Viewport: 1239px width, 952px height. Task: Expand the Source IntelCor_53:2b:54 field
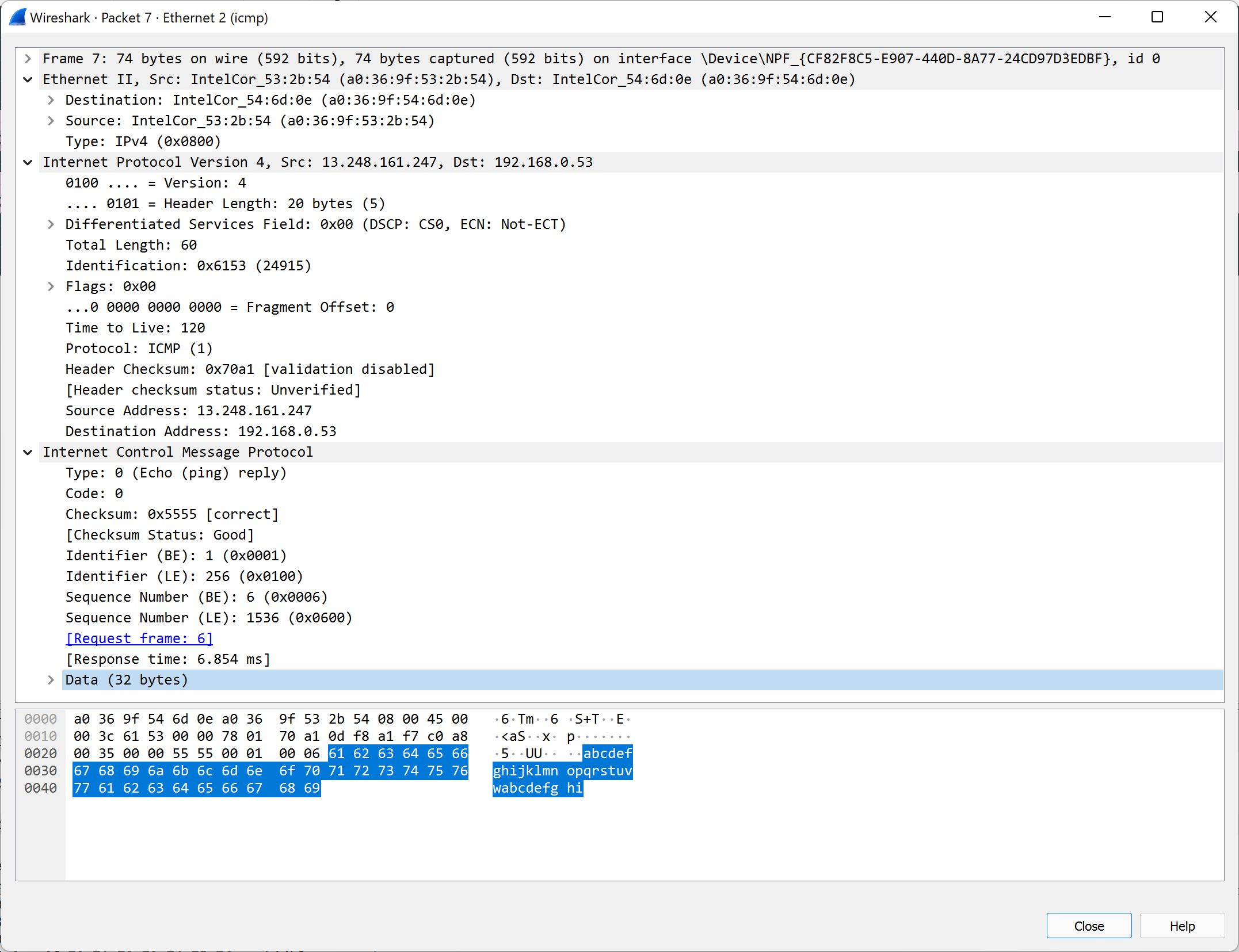pyautogui.click(x=51, y=120)
